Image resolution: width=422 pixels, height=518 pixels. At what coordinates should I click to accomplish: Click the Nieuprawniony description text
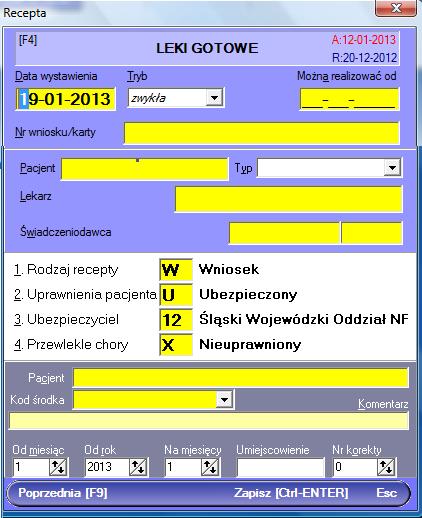(x=250, y=345)
